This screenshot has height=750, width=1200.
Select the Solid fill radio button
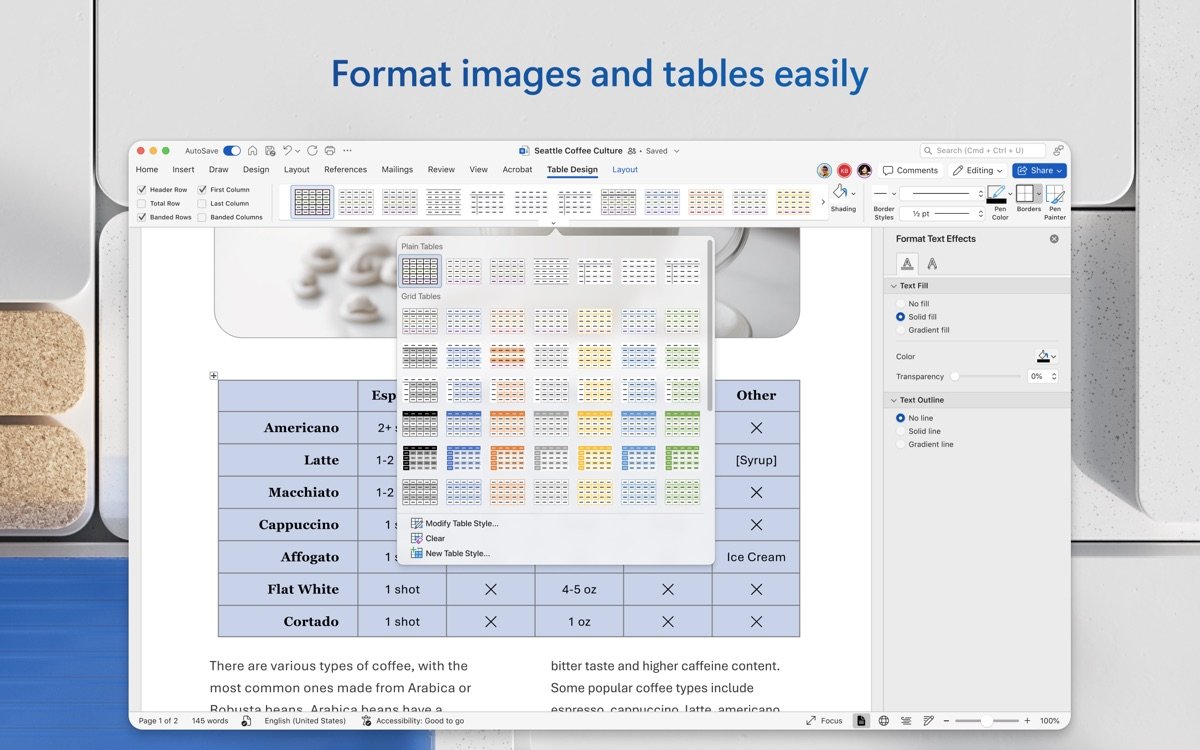(901, 316)
